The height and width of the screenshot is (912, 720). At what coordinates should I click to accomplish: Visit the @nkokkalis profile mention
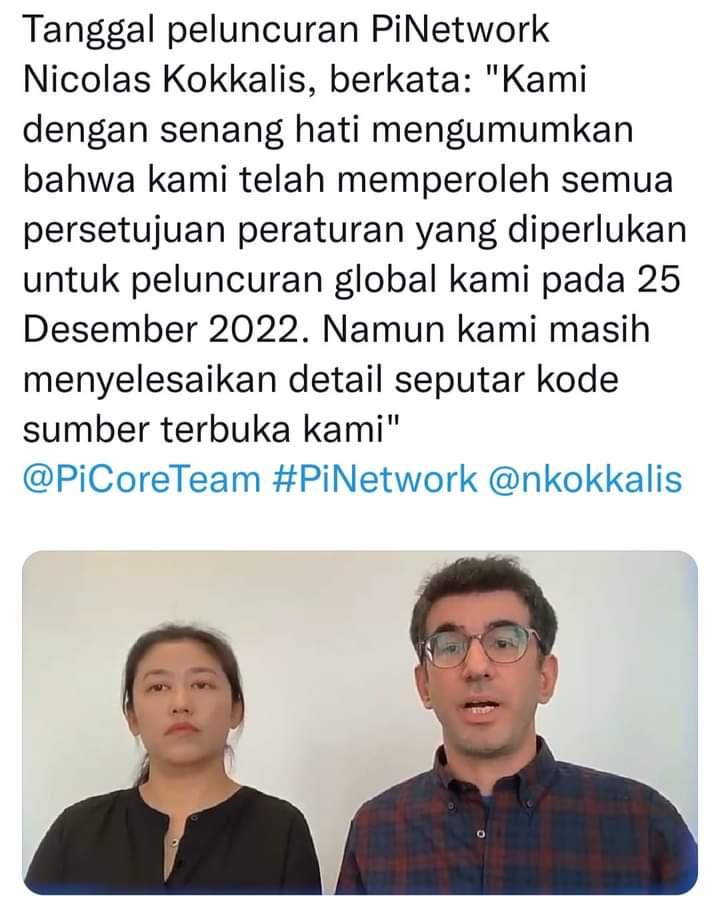click(x=586, y=480)
